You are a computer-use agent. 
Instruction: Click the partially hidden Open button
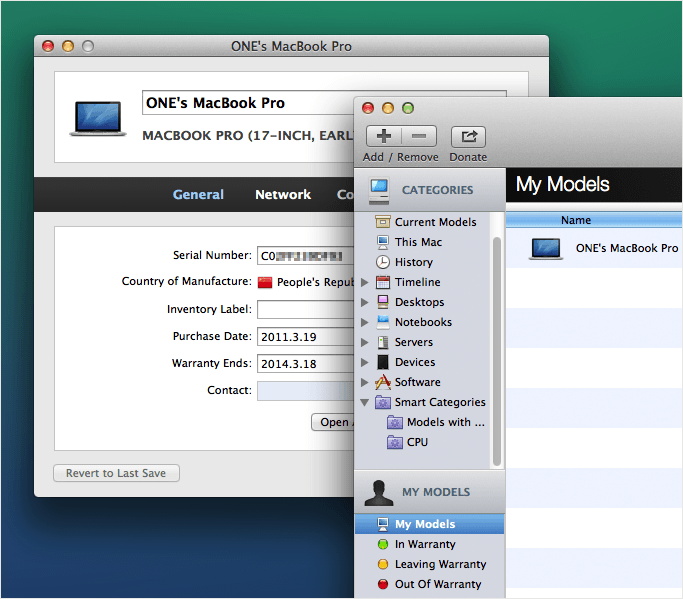tap(333, 422)
